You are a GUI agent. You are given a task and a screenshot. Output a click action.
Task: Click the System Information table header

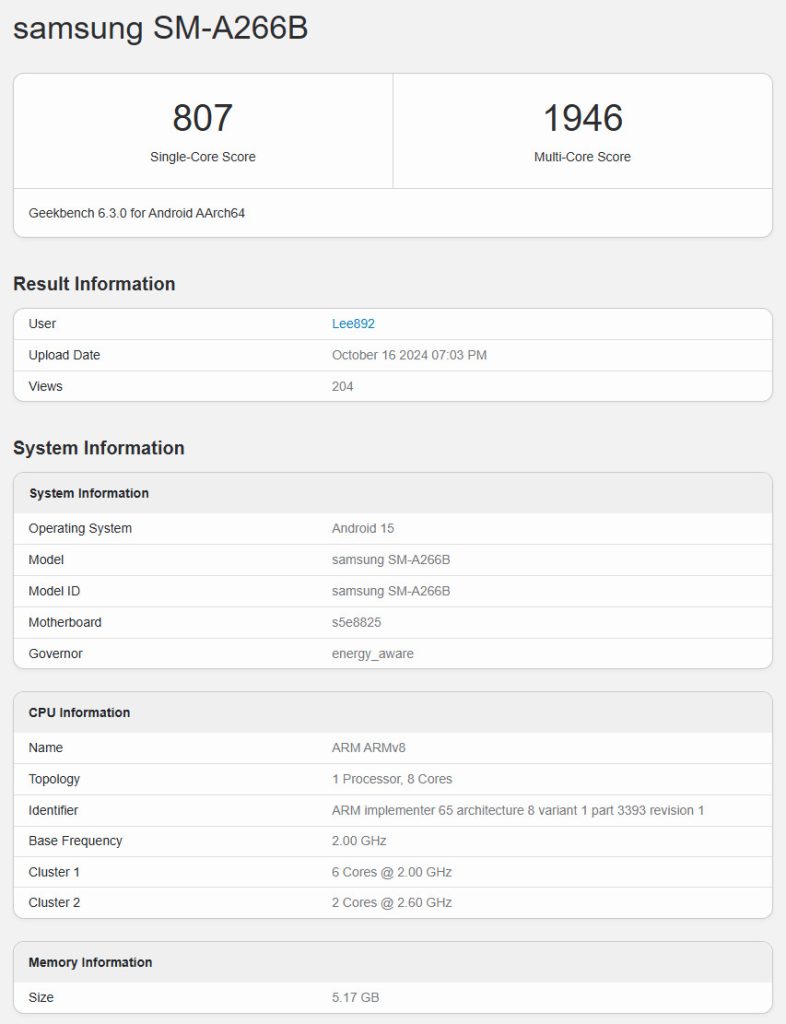(89, 493)
